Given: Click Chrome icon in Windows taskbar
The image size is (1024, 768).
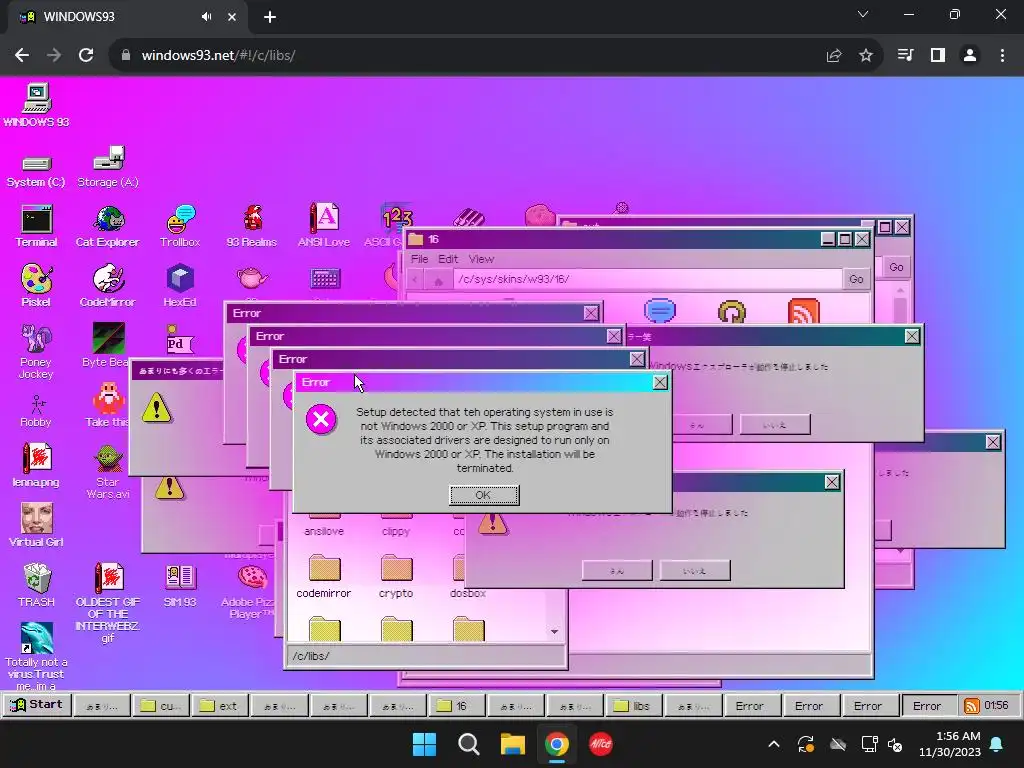Looking at the screenshot, I should 556,744.
